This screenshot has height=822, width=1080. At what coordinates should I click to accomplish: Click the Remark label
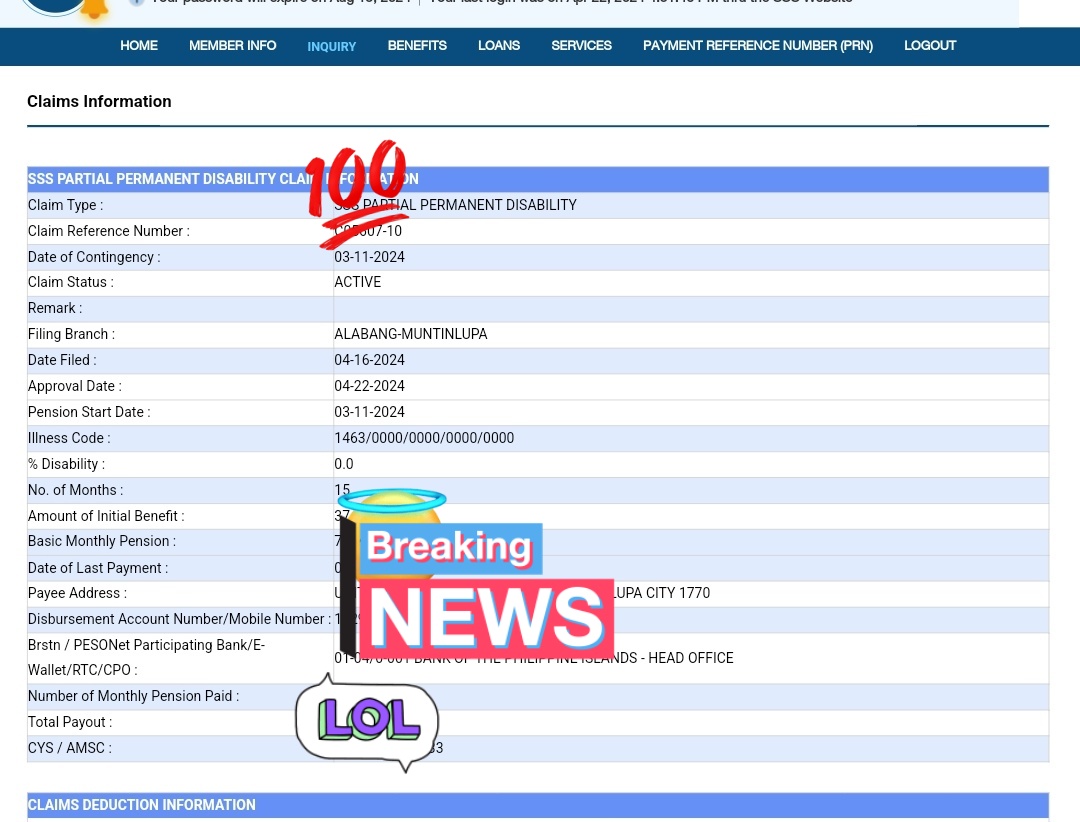55,308
